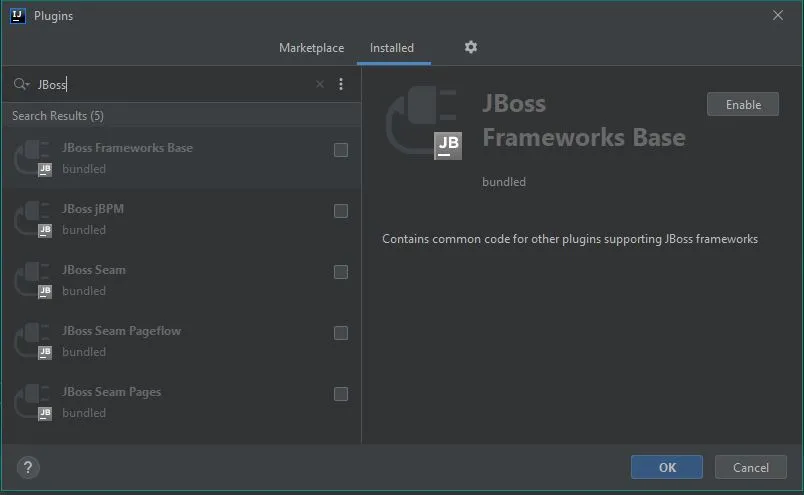This screenshot has width=804, height=495.
Task: Select the Installed tab
Action: 392,48
